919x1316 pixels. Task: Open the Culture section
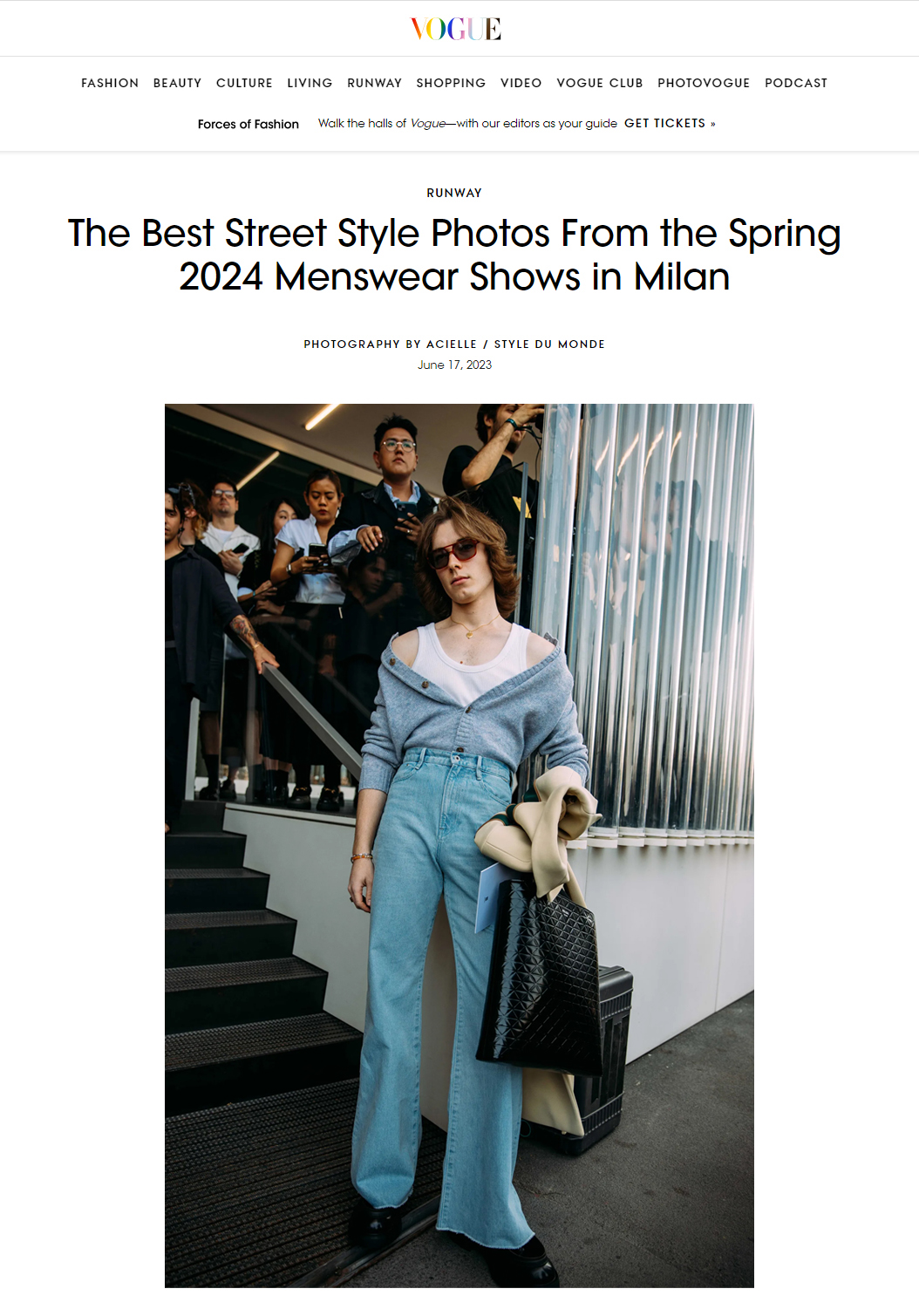click(244, 83)
